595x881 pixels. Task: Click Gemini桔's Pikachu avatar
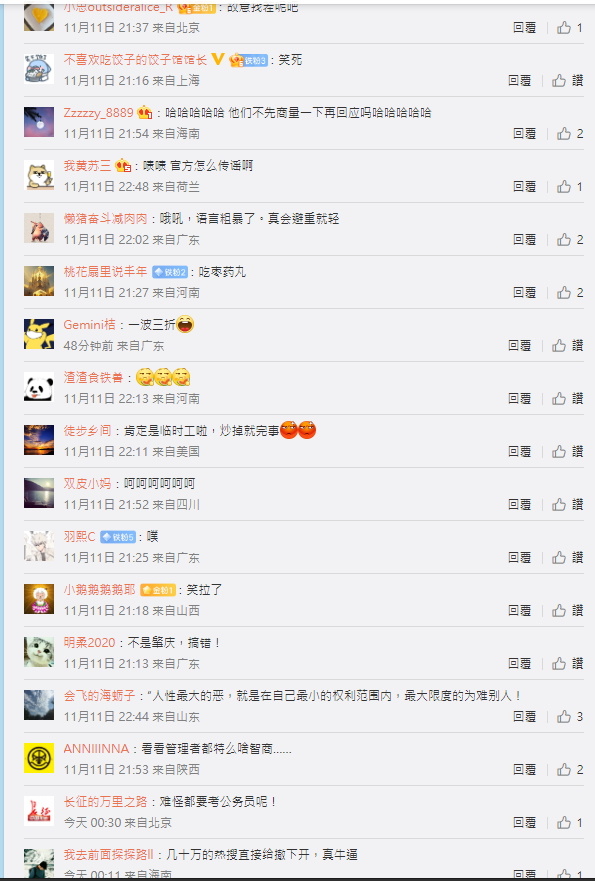(x=39, y=334)
